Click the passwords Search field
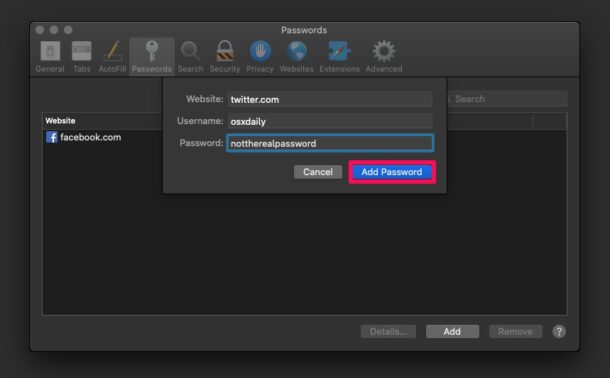Image resolution: width=610 pixels, height=378 pixels. coord(506,99)
